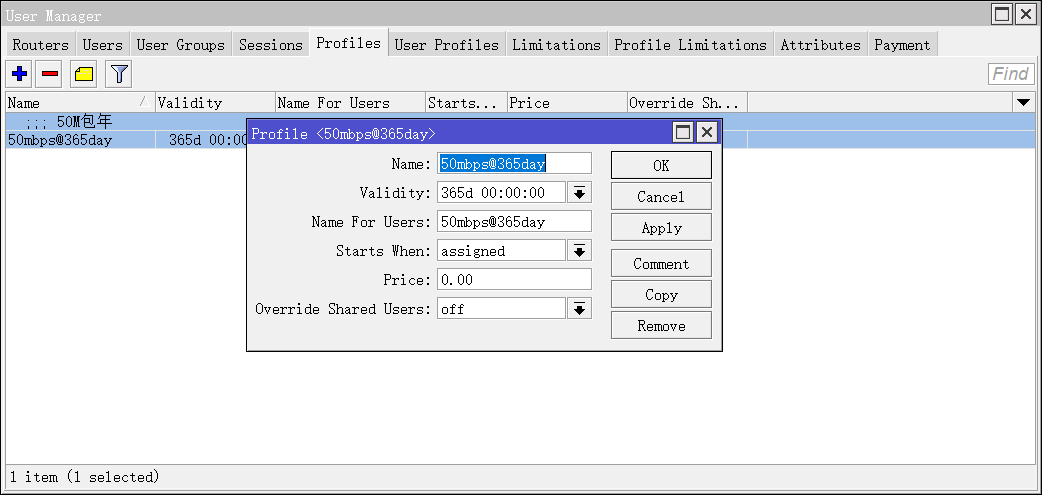
Task: Click the blue plus add icon
Action: click(x=19, y=74)
